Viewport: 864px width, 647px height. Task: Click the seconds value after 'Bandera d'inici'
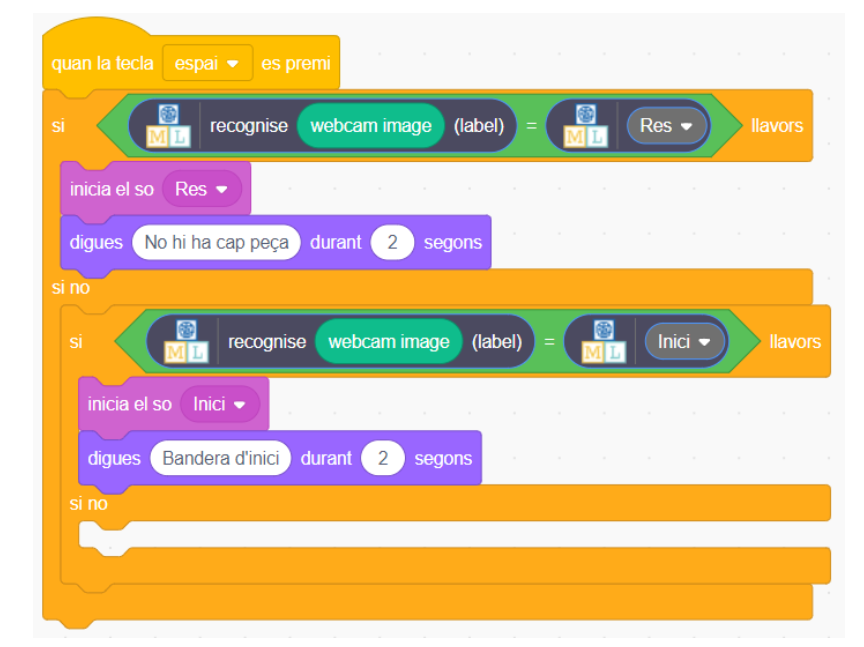[x=383, y=458]
